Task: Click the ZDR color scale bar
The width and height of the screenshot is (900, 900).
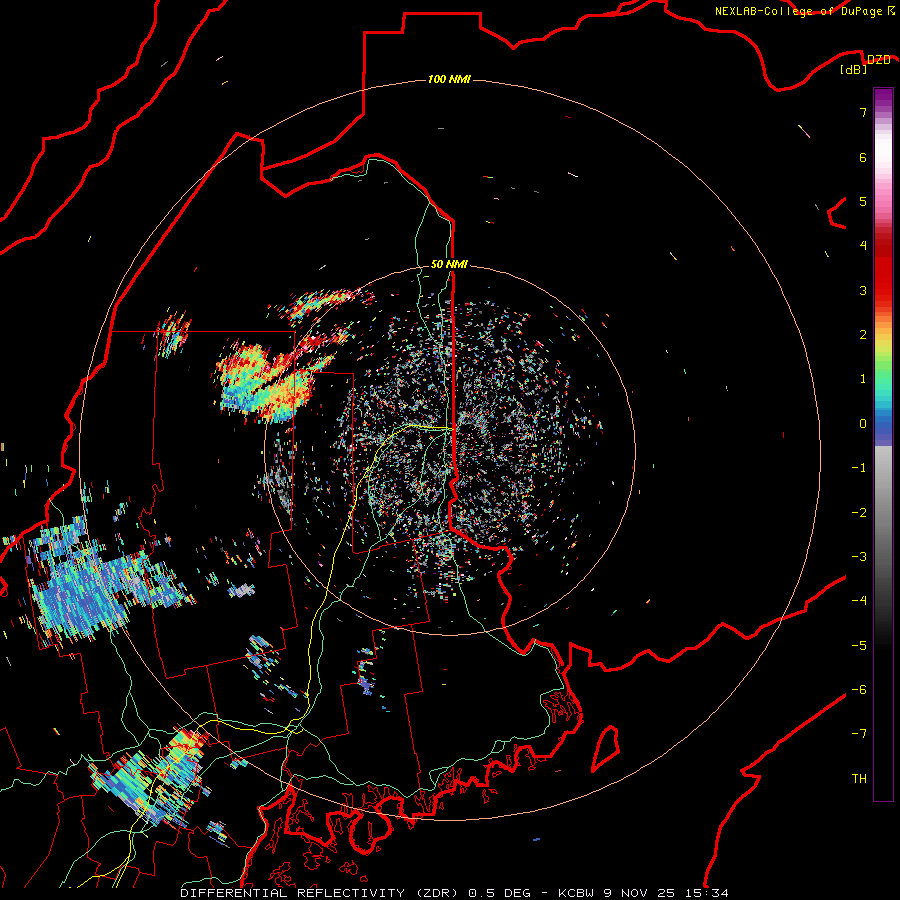Action: click(x=883, y=444)
